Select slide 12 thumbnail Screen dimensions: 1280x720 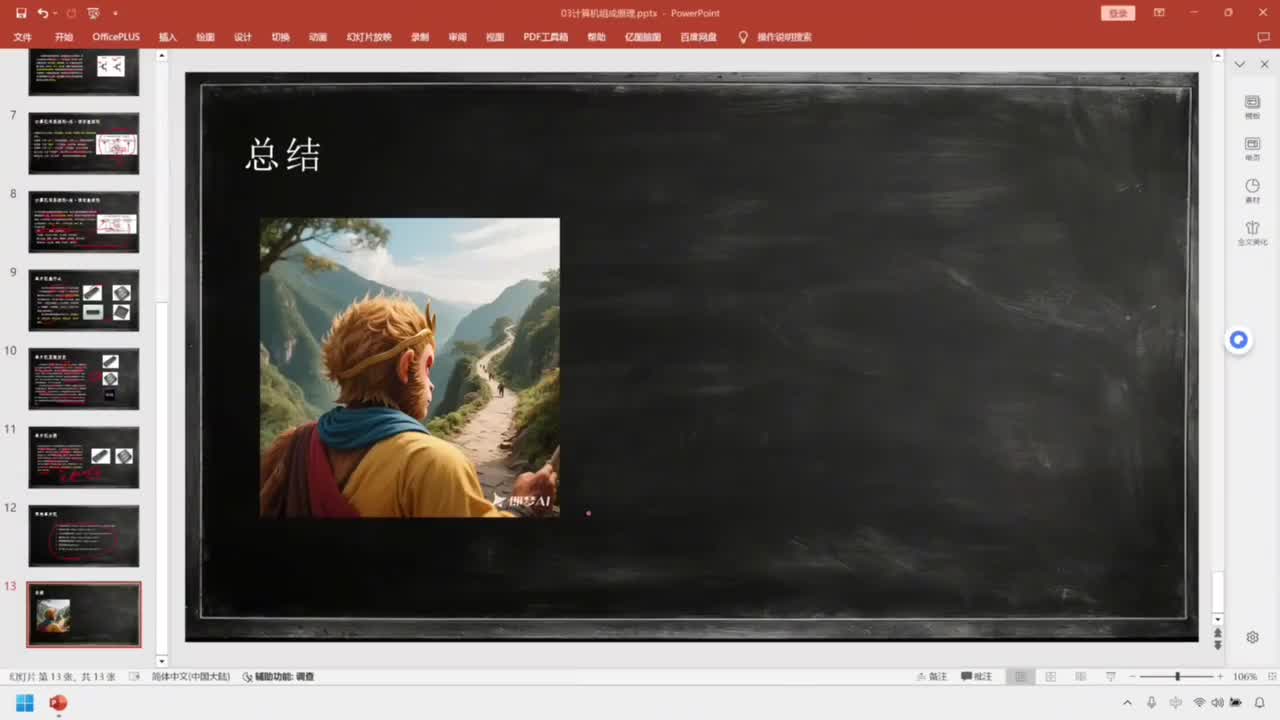pos(83,536)
